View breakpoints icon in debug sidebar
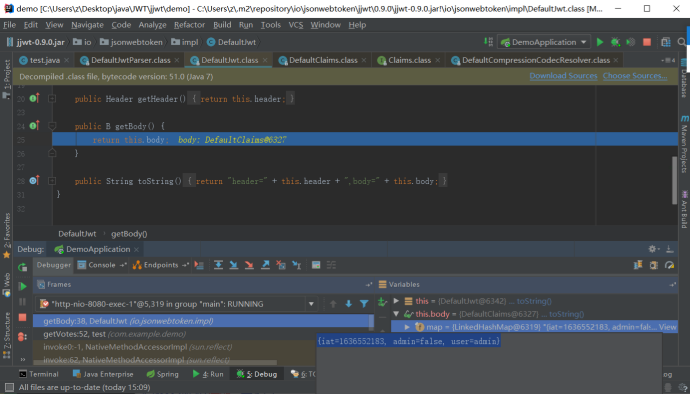Screen dimensions: 690x394 [22, 337]
